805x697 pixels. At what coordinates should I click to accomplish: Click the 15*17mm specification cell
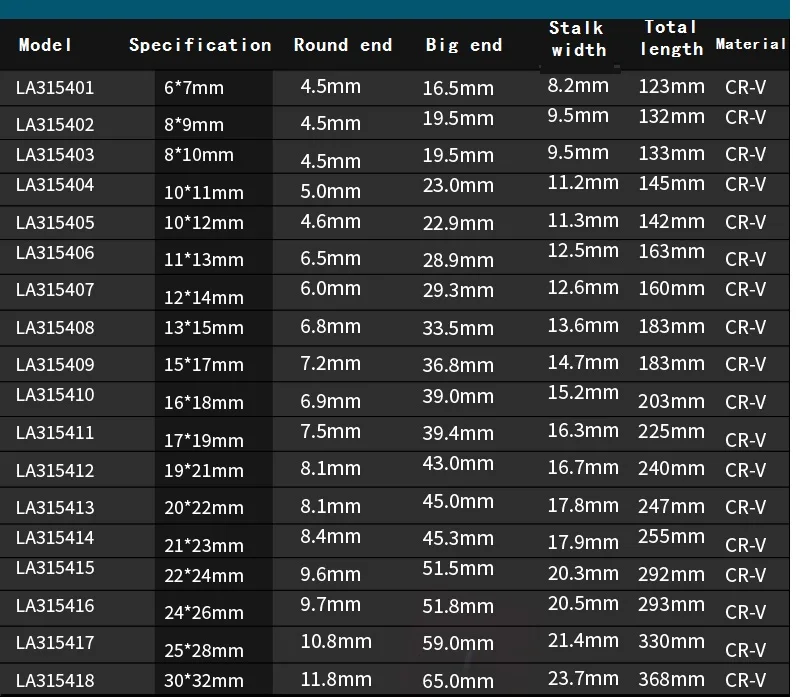pyautogui.click(x=204, y=365)
